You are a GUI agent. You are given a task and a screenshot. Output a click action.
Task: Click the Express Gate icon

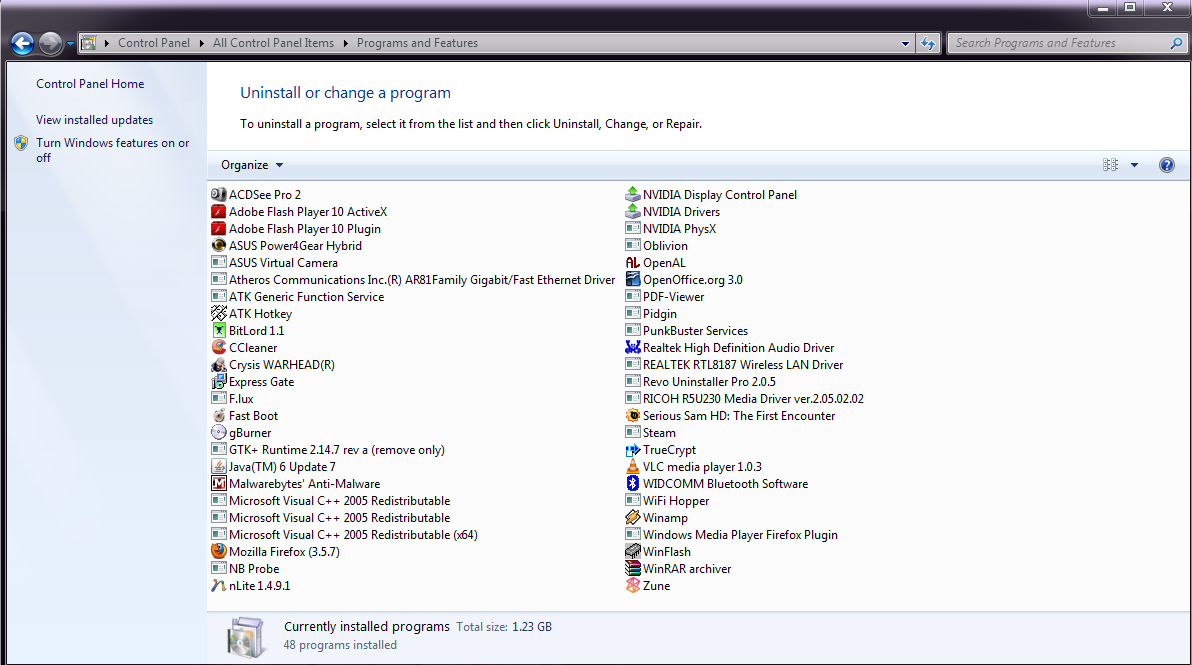(219, 382)
